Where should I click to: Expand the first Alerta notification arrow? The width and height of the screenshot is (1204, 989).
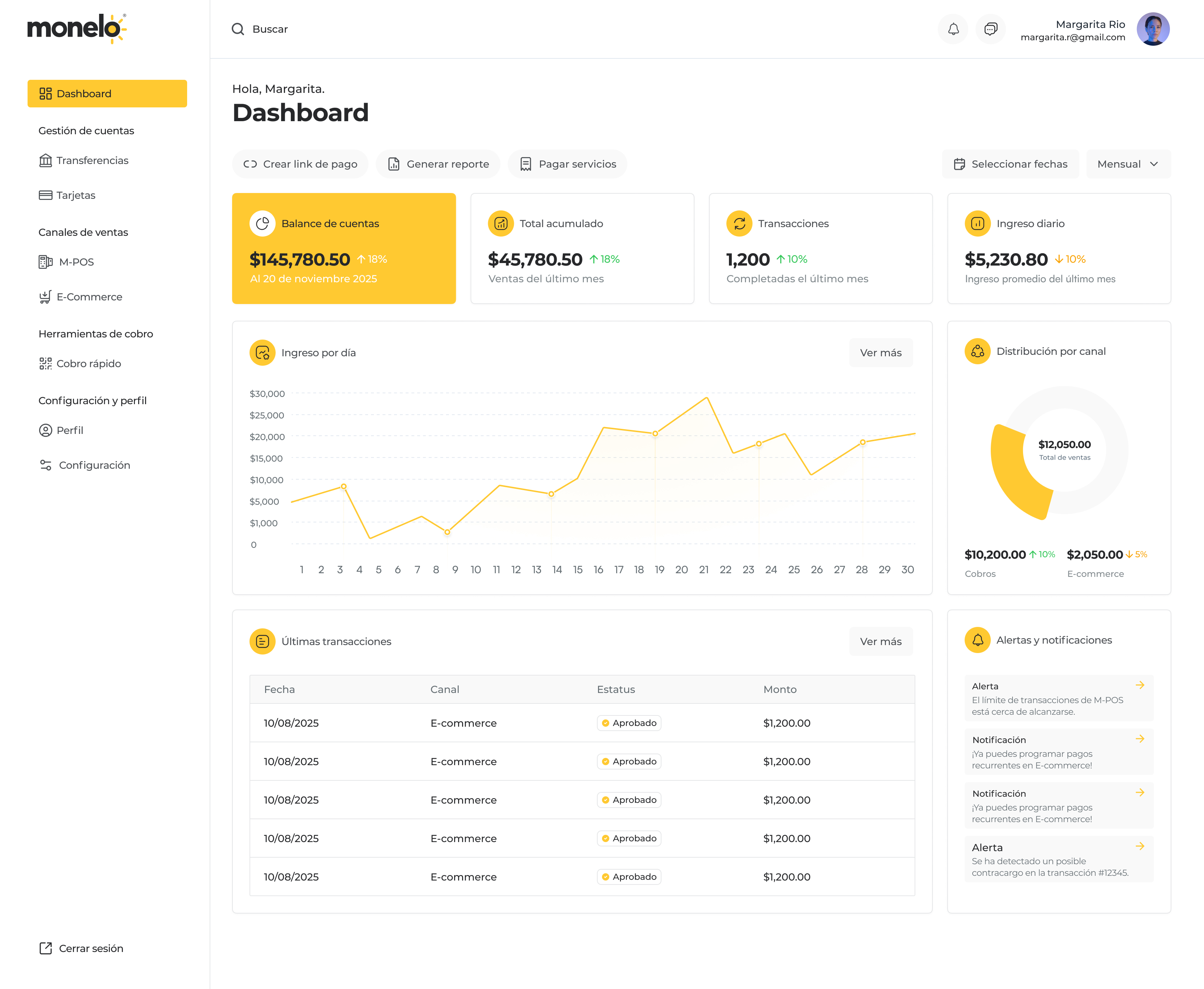(x=1140, y=685)
